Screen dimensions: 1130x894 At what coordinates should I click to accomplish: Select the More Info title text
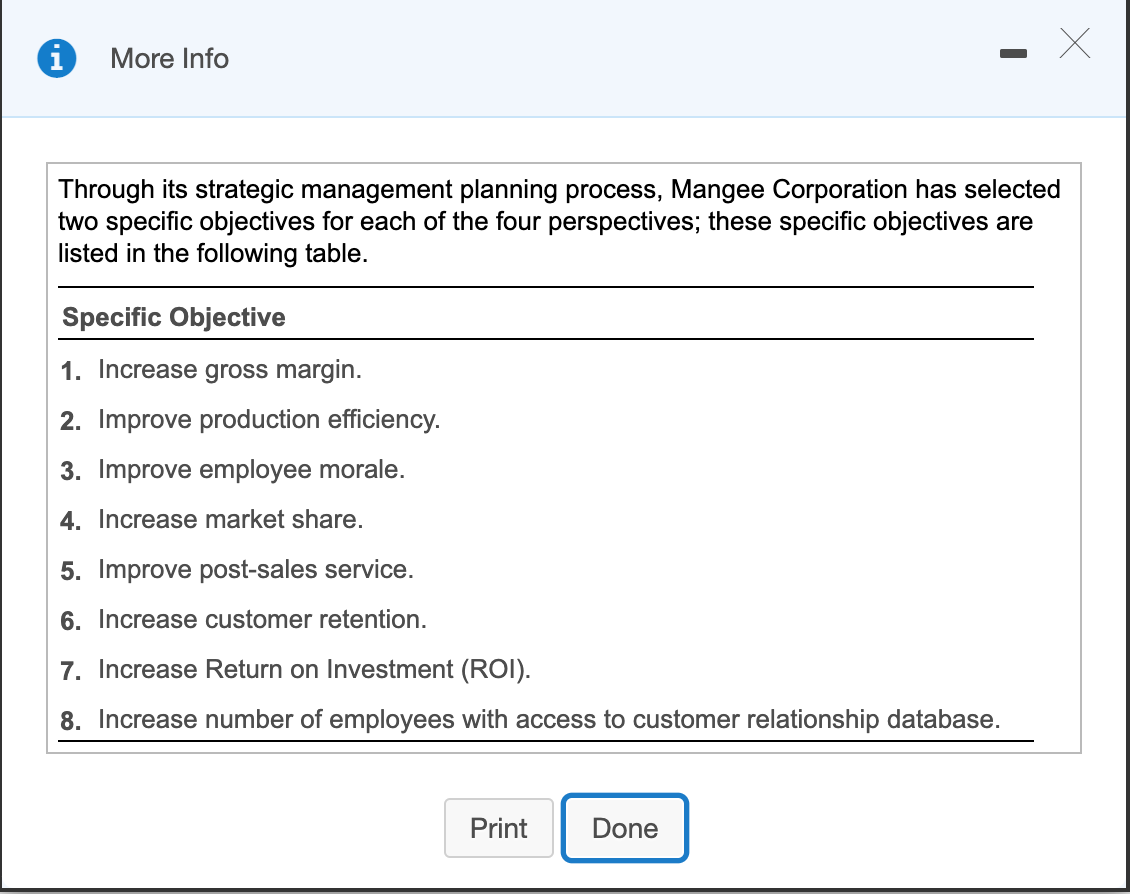[x=168, y=59]
